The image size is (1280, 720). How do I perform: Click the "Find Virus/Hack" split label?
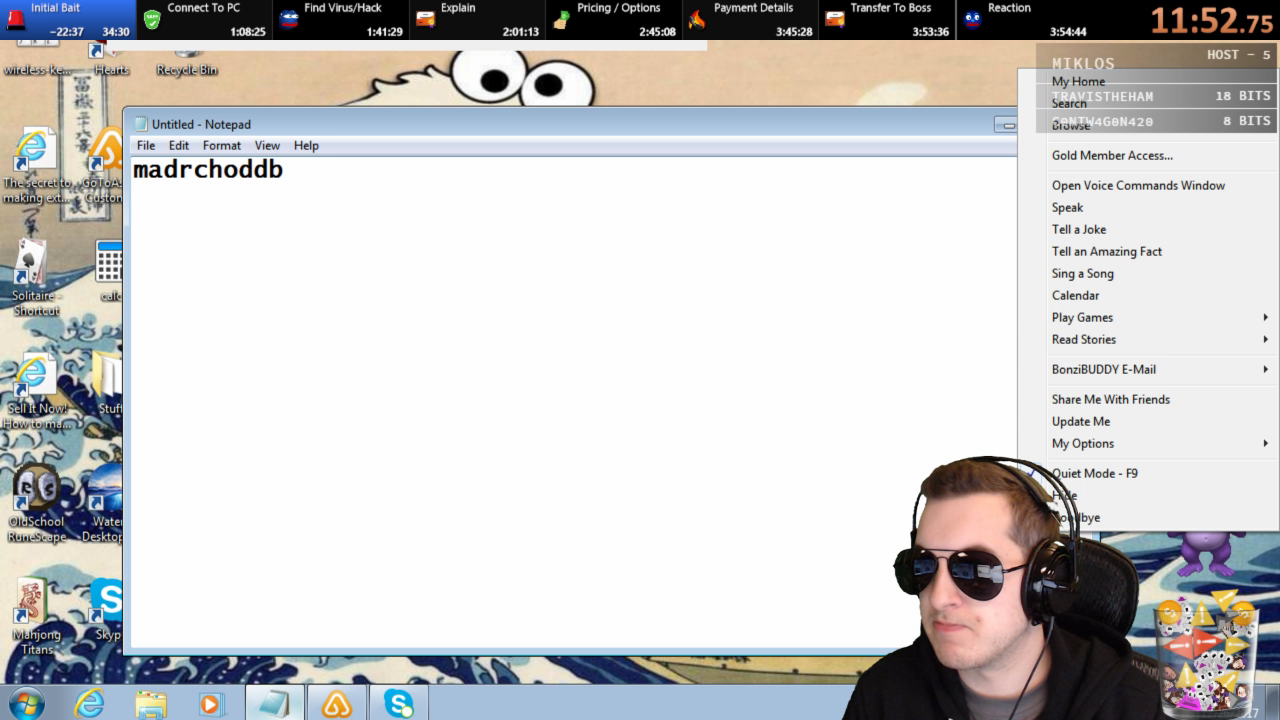click(342, 8)
